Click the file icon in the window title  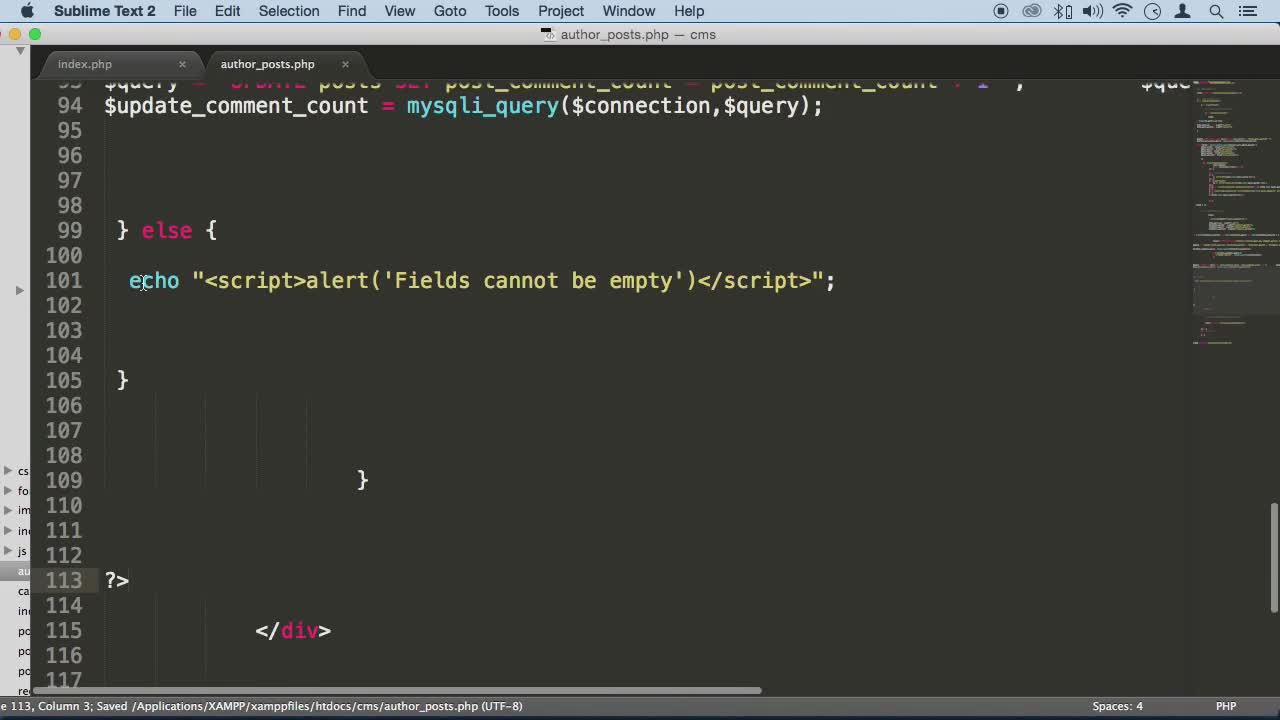pyautogui.click(x=547, y=34)
